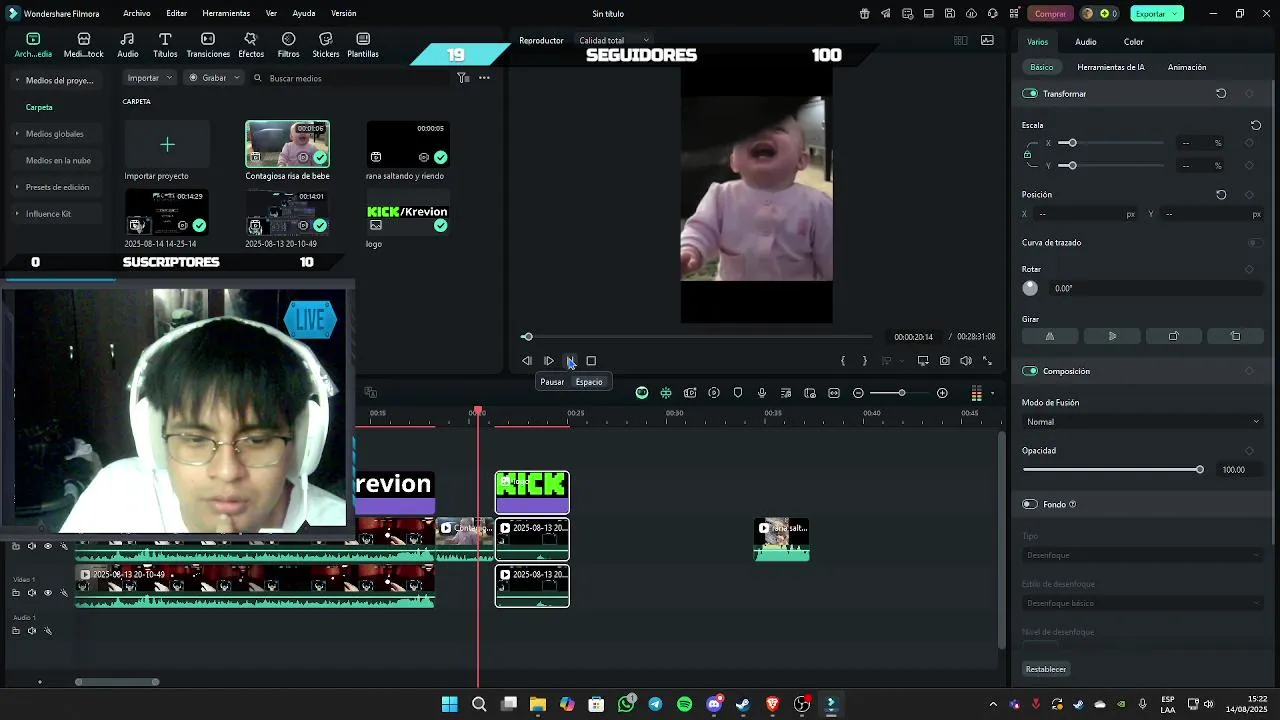Open the Plantillas panel

pos(362,45)
